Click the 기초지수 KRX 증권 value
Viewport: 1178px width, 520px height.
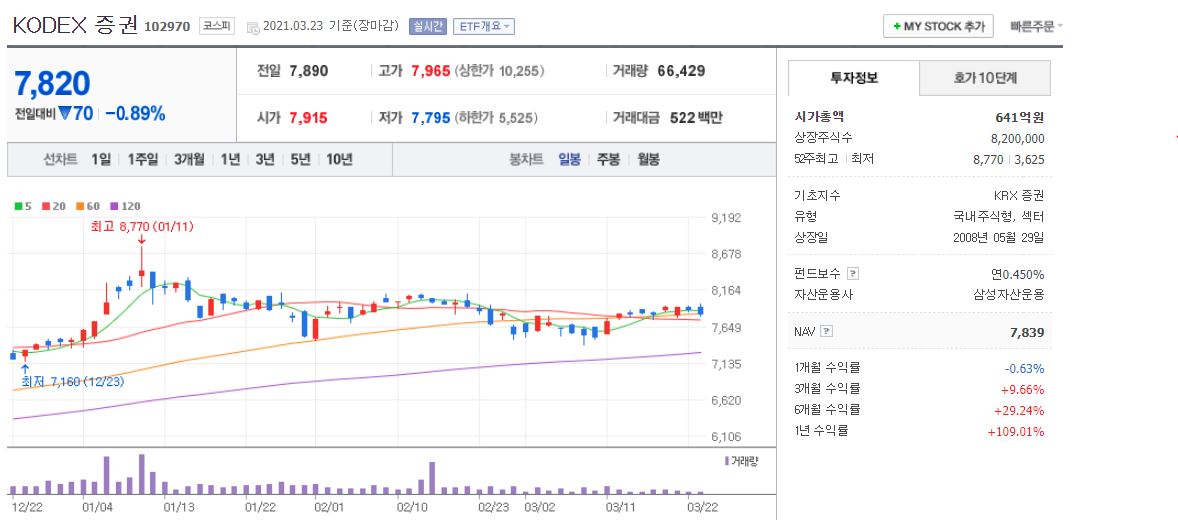[1019, 195]
